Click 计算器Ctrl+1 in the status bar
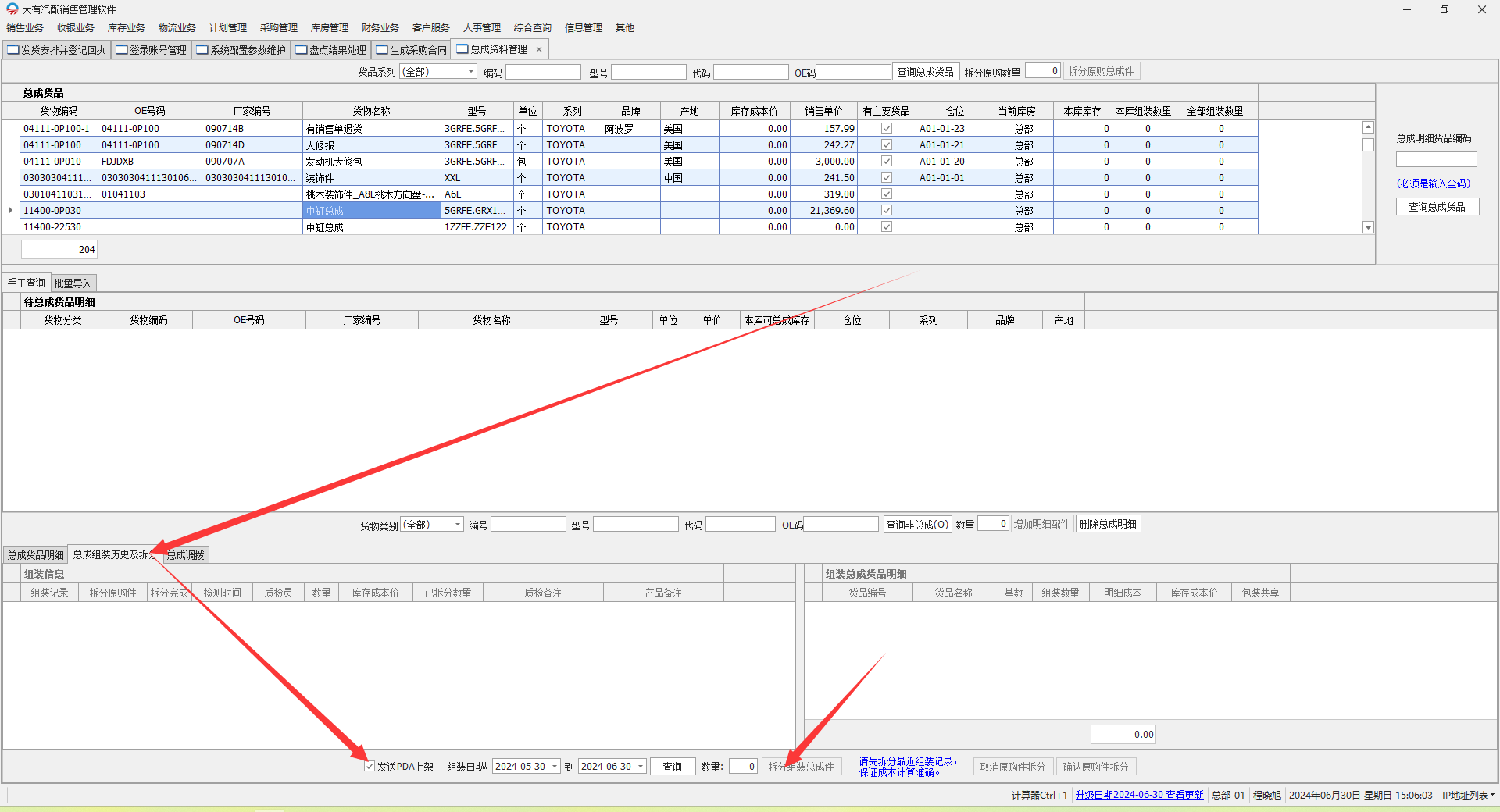This screenshot has height=812, width=1500. pyautogui.click(x=1039, y=795)
